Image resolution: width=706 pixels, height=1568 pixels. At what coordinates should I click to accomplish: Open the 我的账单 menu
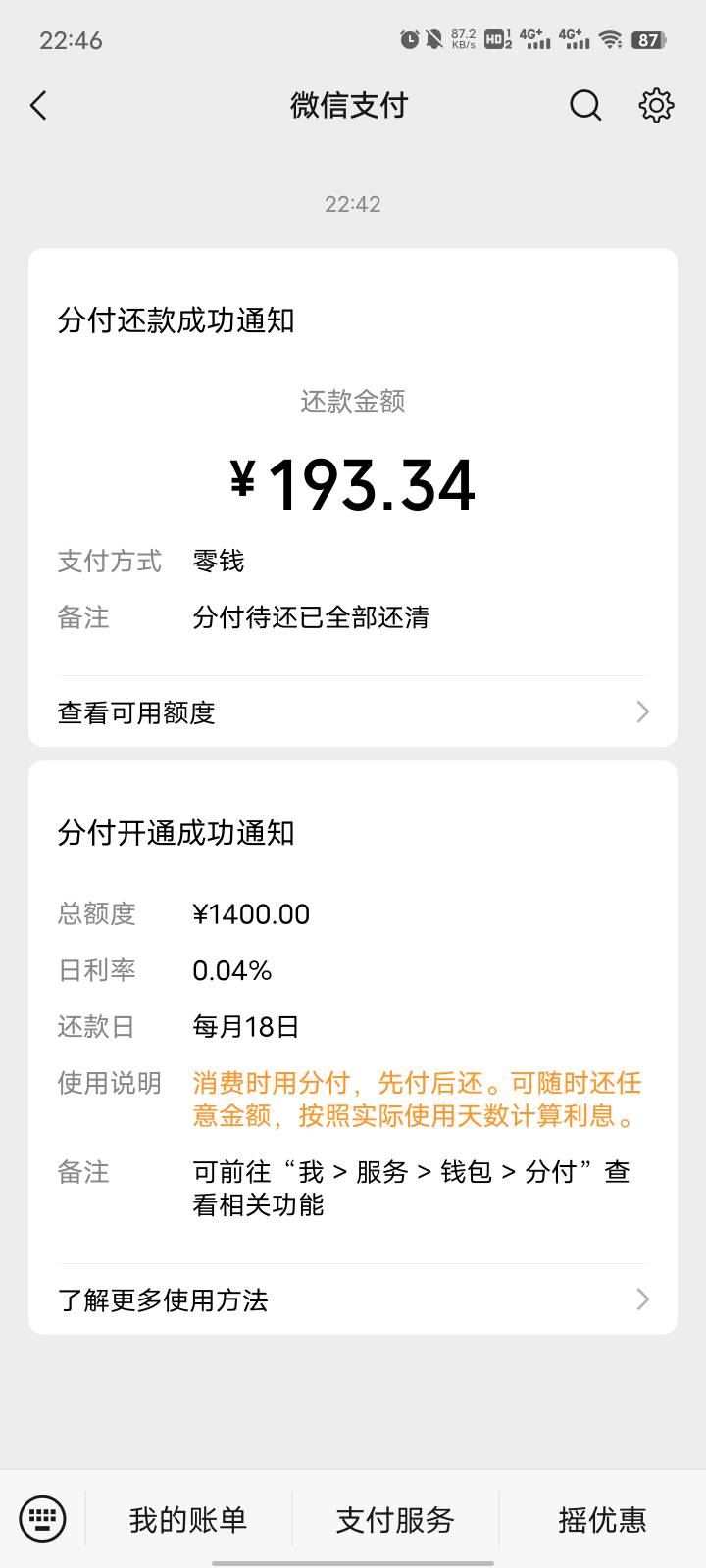(x=188, y=1519)
